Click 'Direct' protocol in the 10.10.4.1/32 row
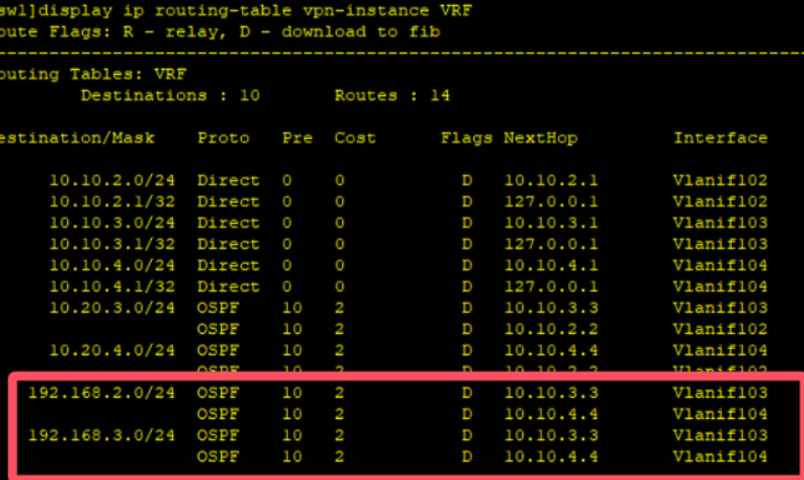The height and width of the screenshot is (480, 804). 228,287
